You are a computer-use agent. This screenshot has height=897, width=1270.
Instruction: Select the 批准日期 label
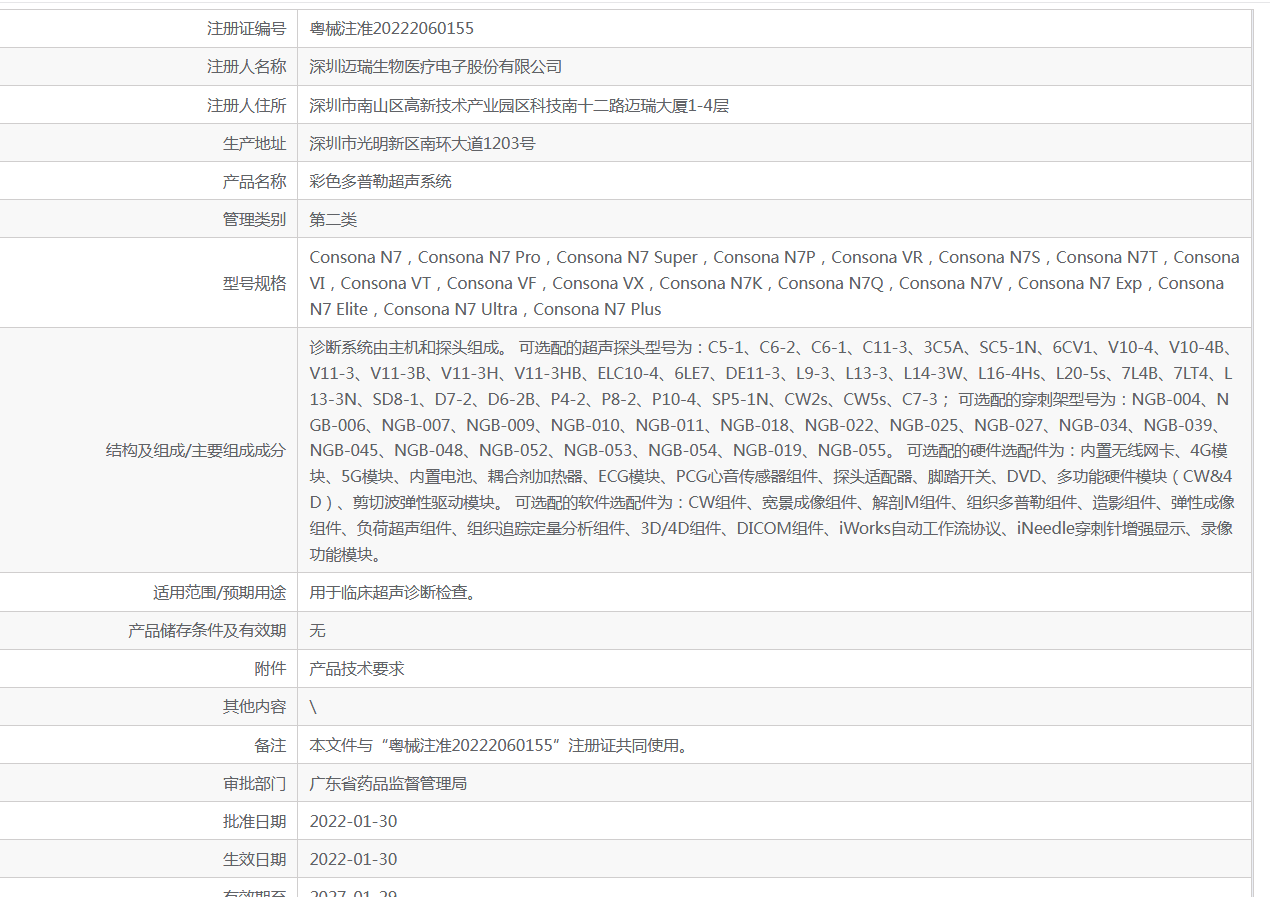(x=254, y=821)
